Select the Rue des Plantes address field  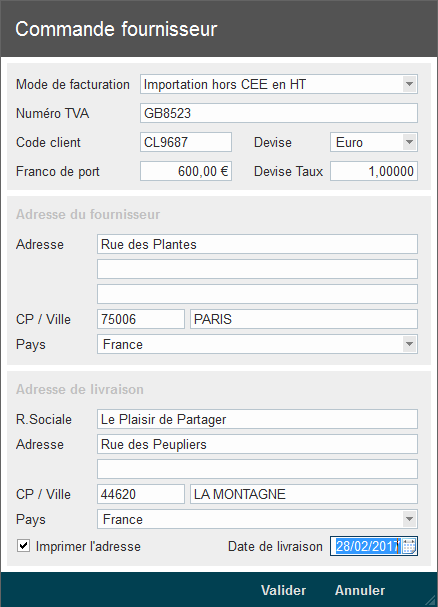tap(257, 244)
